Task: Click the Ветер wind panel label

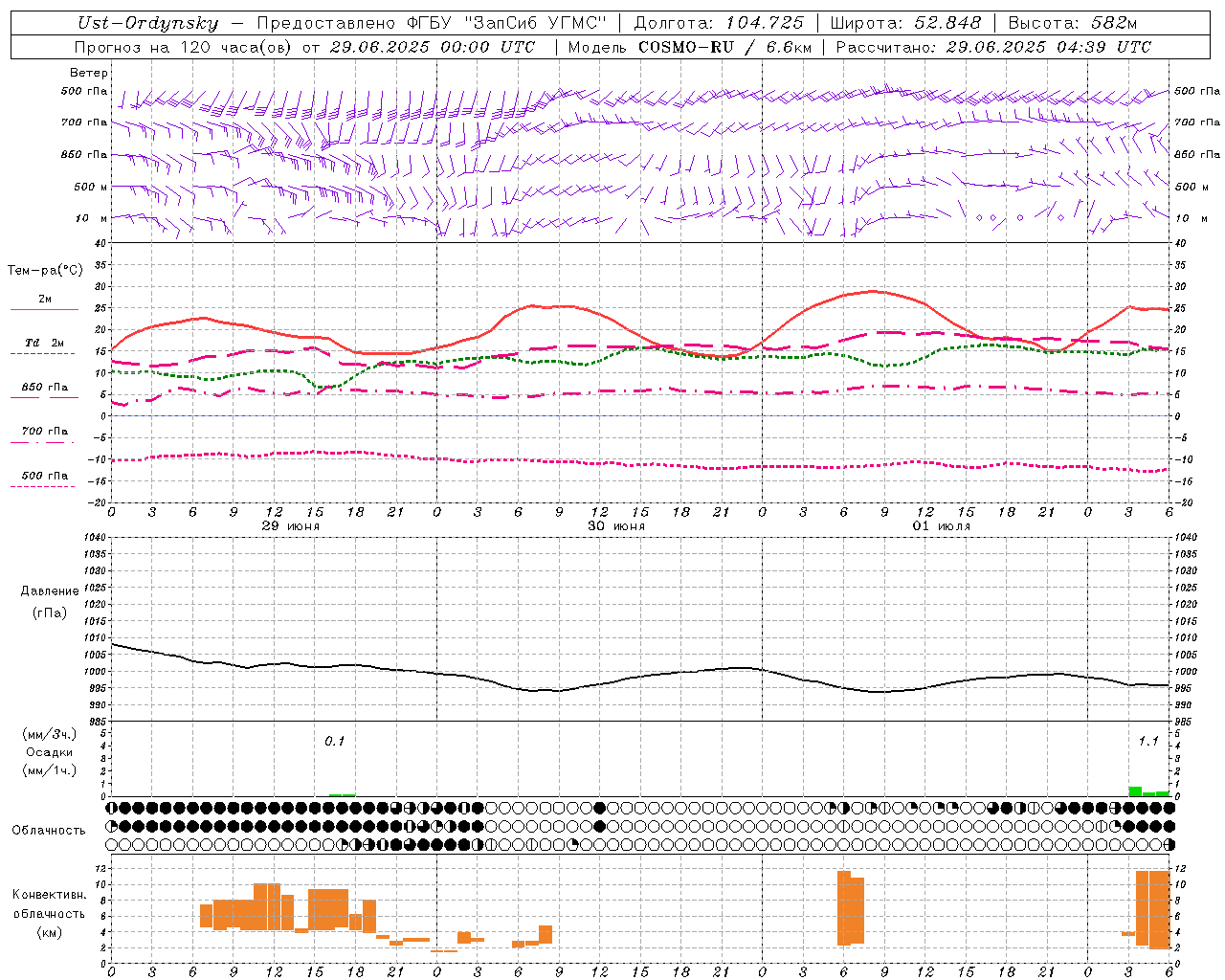Action: point(89,73)
